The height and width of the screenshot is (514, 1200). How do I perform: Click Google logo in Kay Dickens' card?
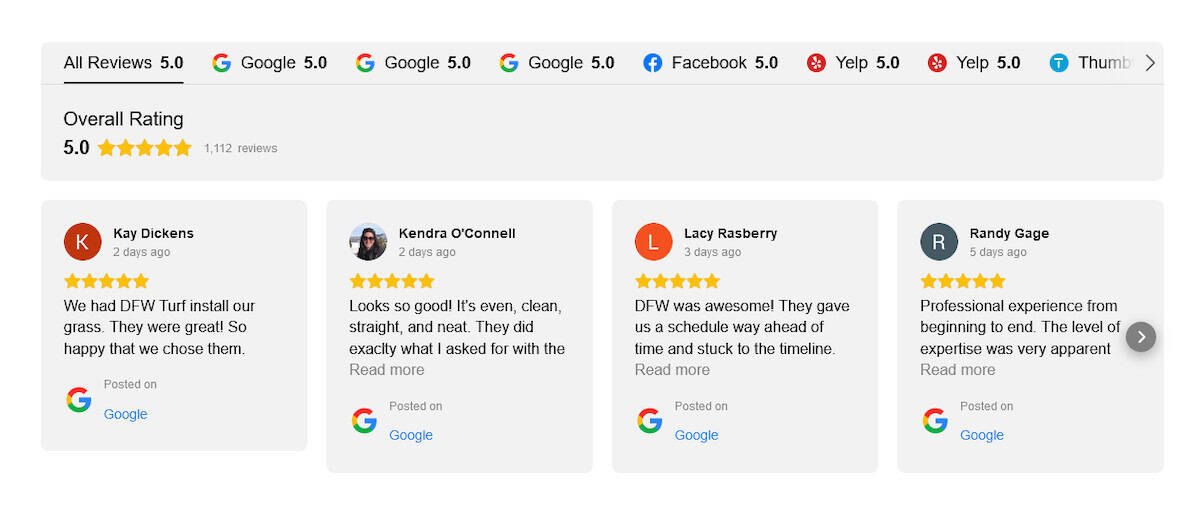(x=79, y=400)
